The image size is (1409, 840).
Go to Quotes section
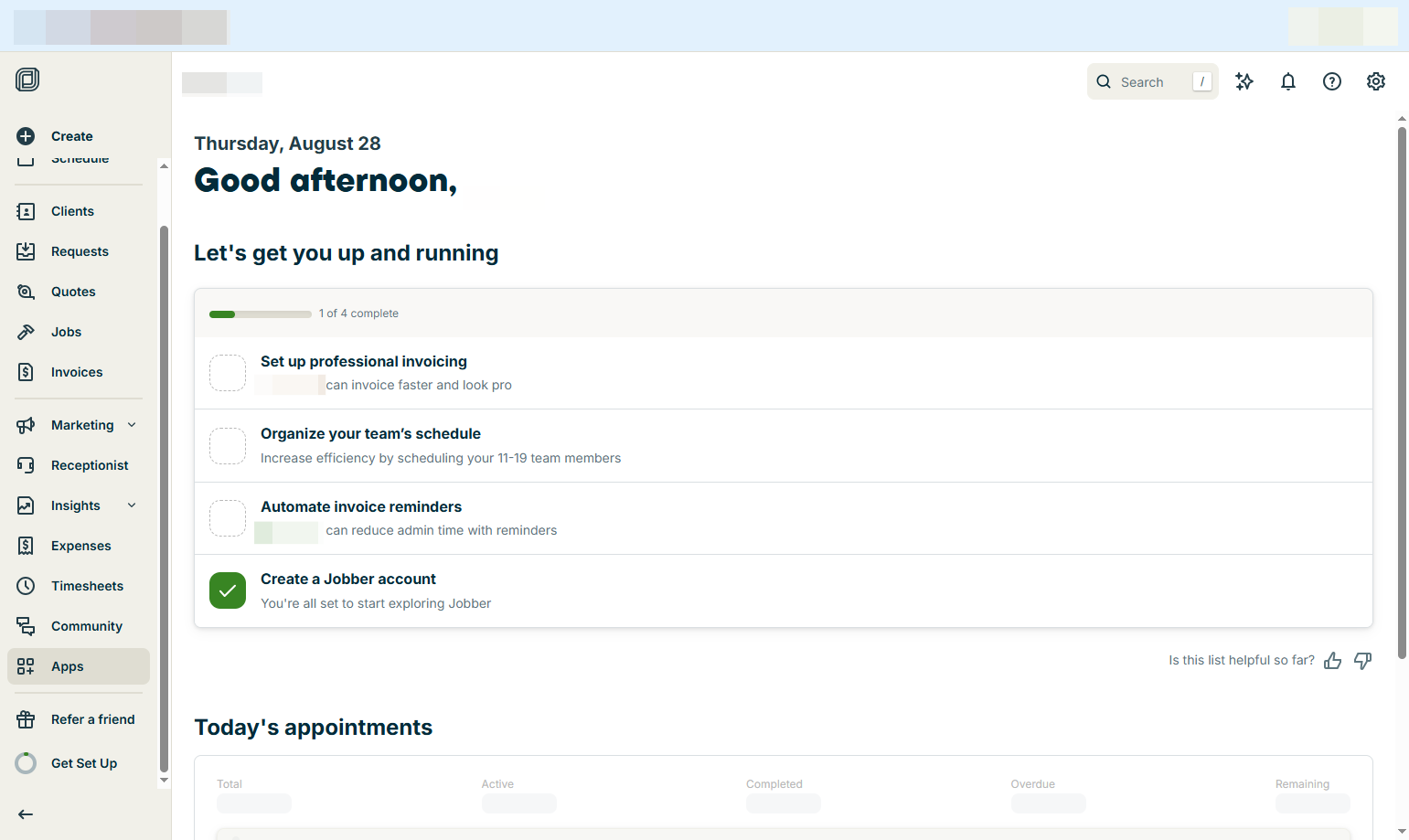tap(79, 292)
